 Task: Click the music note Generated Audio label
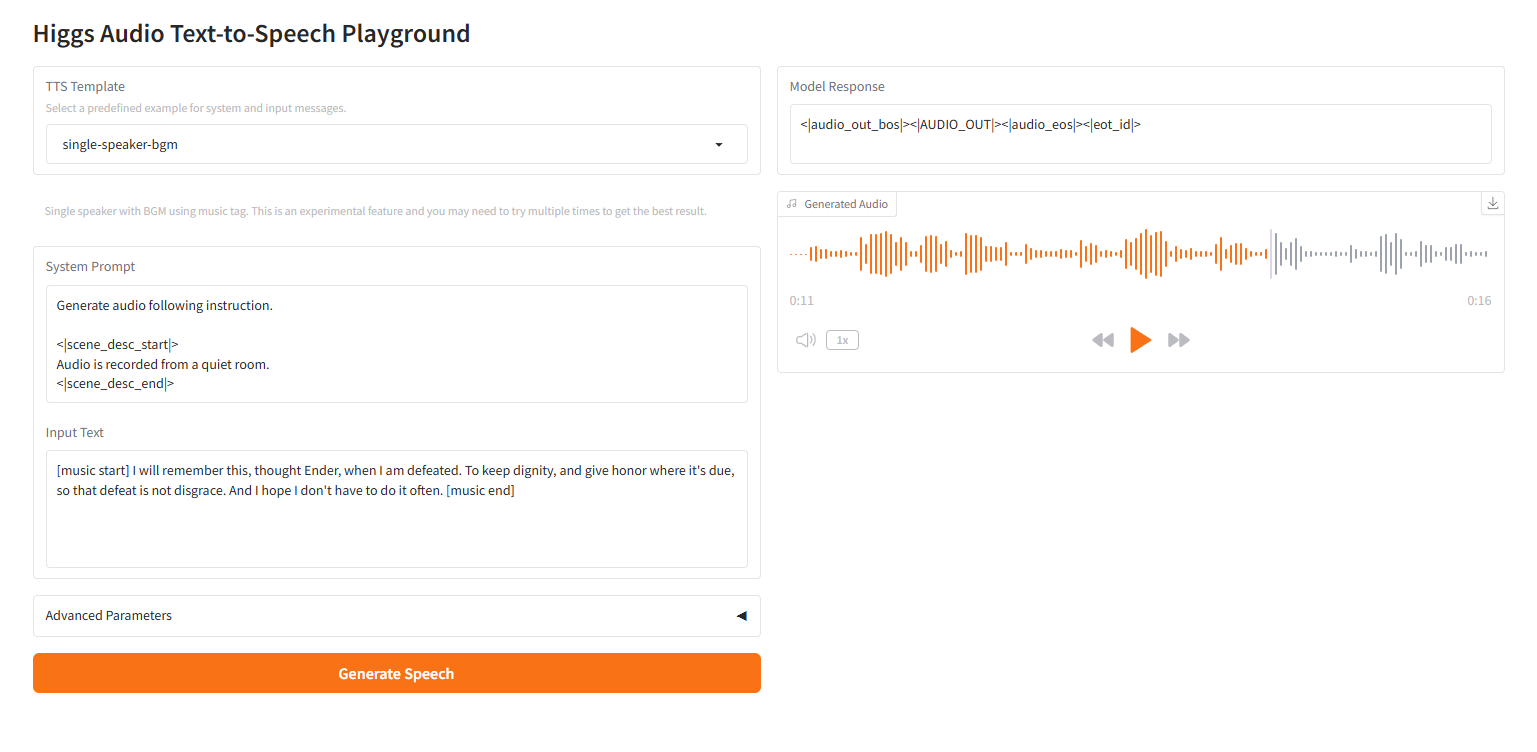click(837, 204)
